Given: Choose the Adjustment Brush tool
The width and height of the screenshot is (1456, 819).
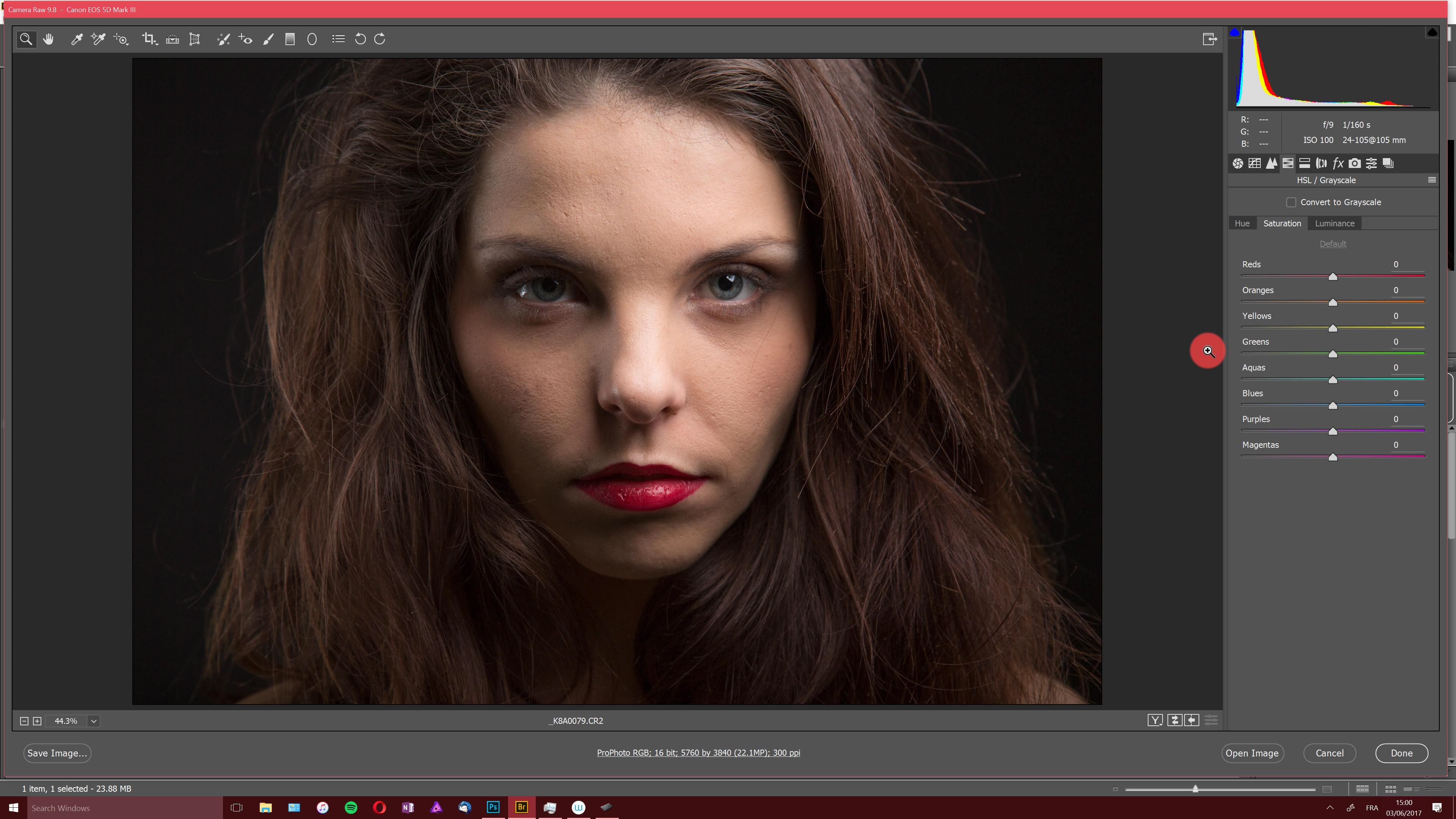Looking at the screenshot, I should coord(268,39).
